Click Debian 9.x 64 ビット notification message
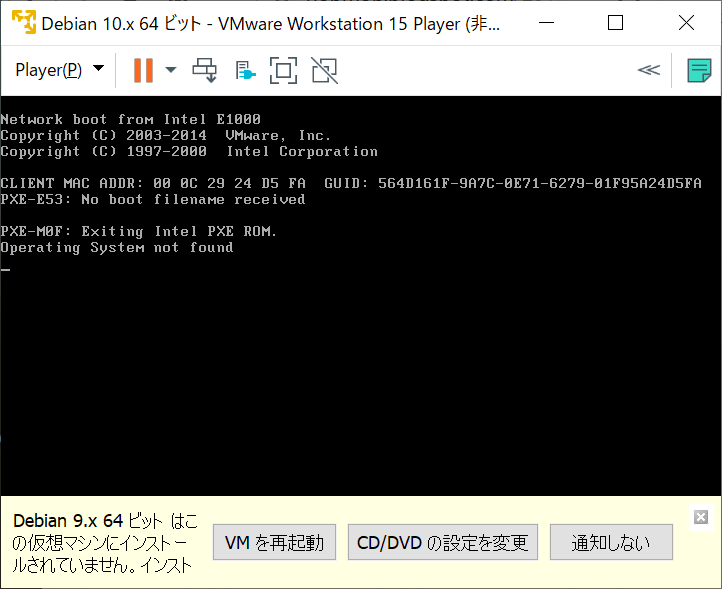The height and width of the screenshot is (589, 722). 105,543
